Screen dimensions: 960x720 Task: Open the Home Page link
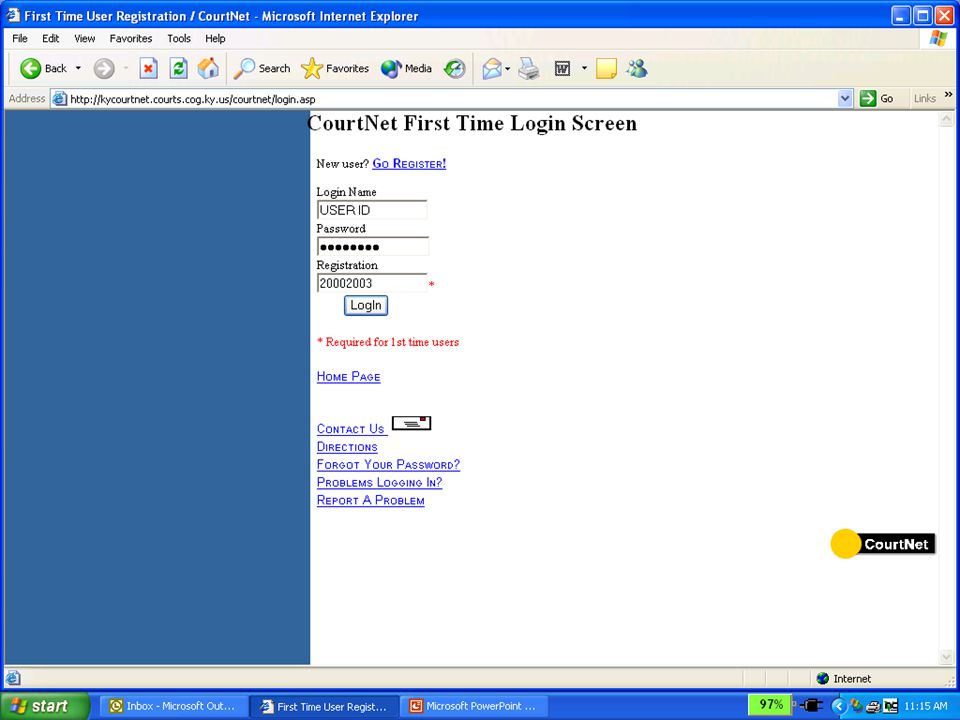(x=348, y=377)
